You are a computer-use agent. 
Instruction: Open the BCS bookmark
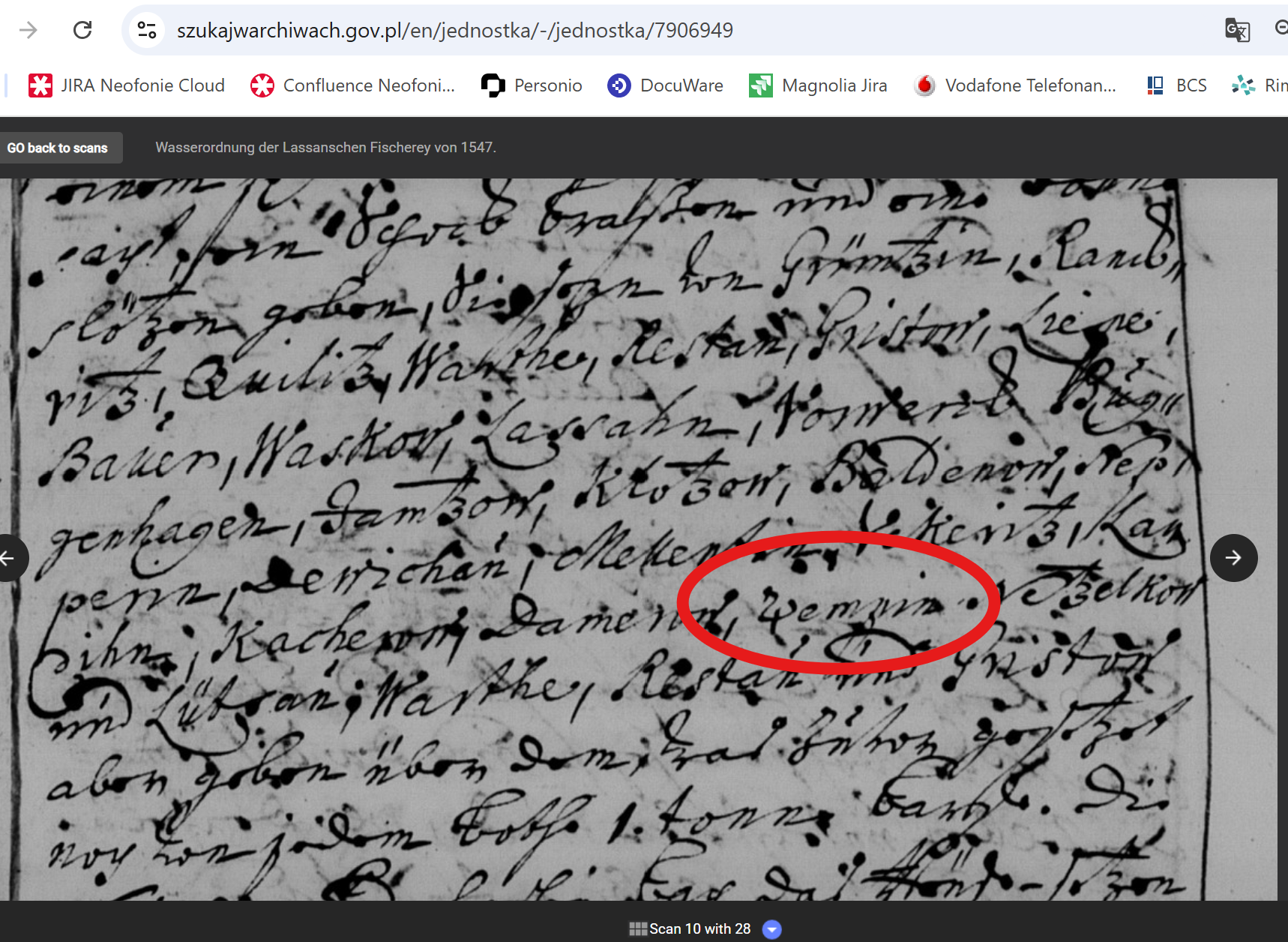(1177, 85)
